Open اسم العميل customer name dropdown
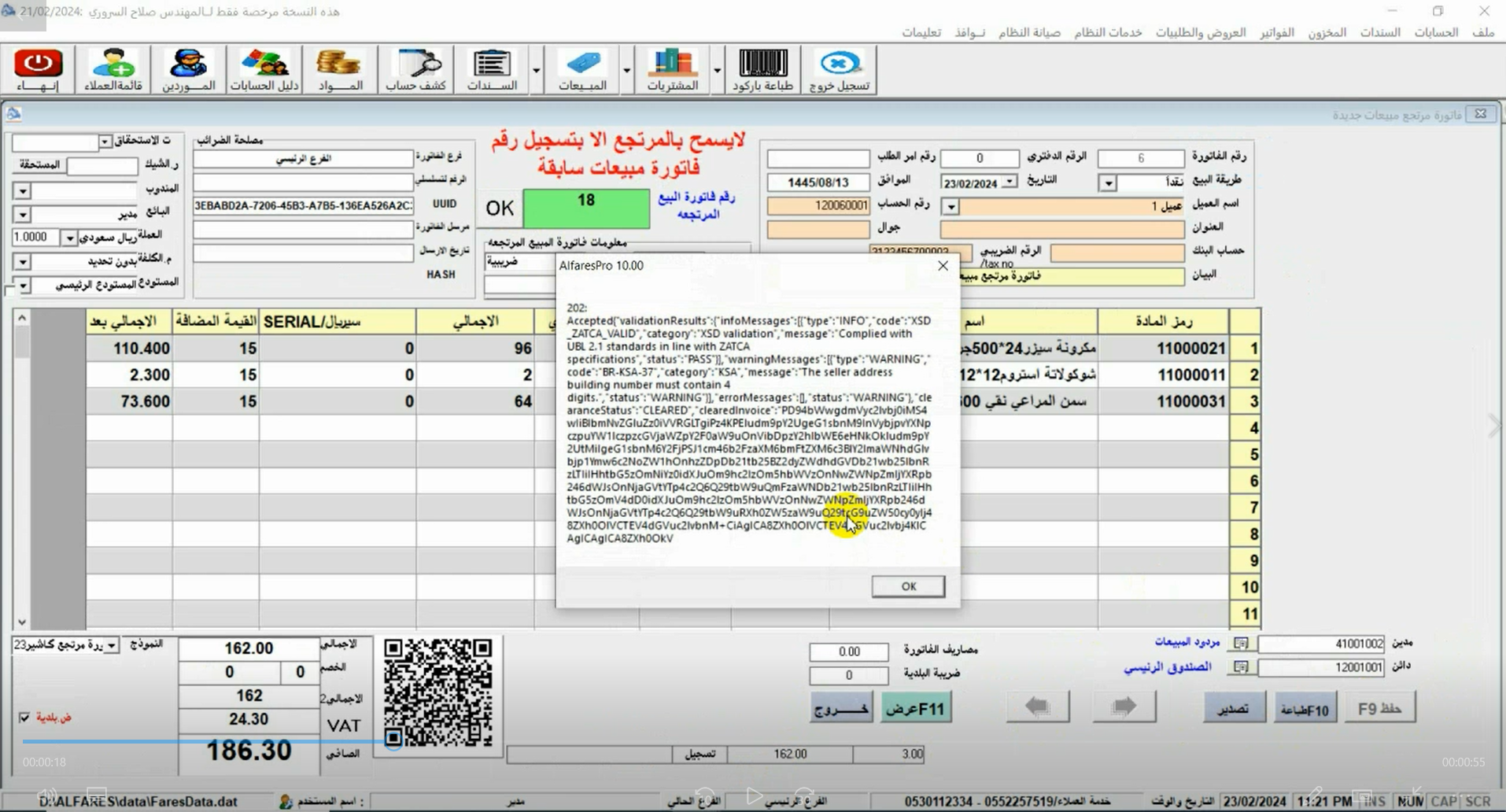 tap(950, 206)
